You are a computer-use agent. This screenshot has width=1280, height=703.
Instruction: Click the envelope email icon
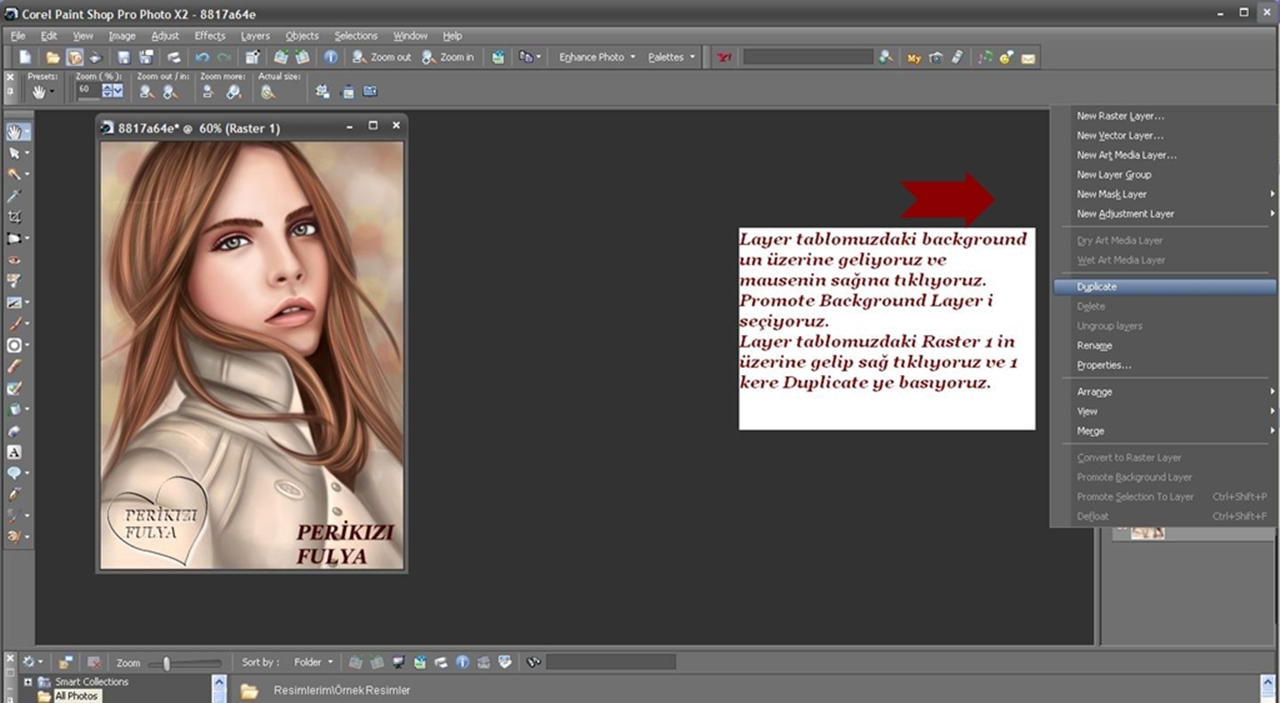coord(1028,58)
